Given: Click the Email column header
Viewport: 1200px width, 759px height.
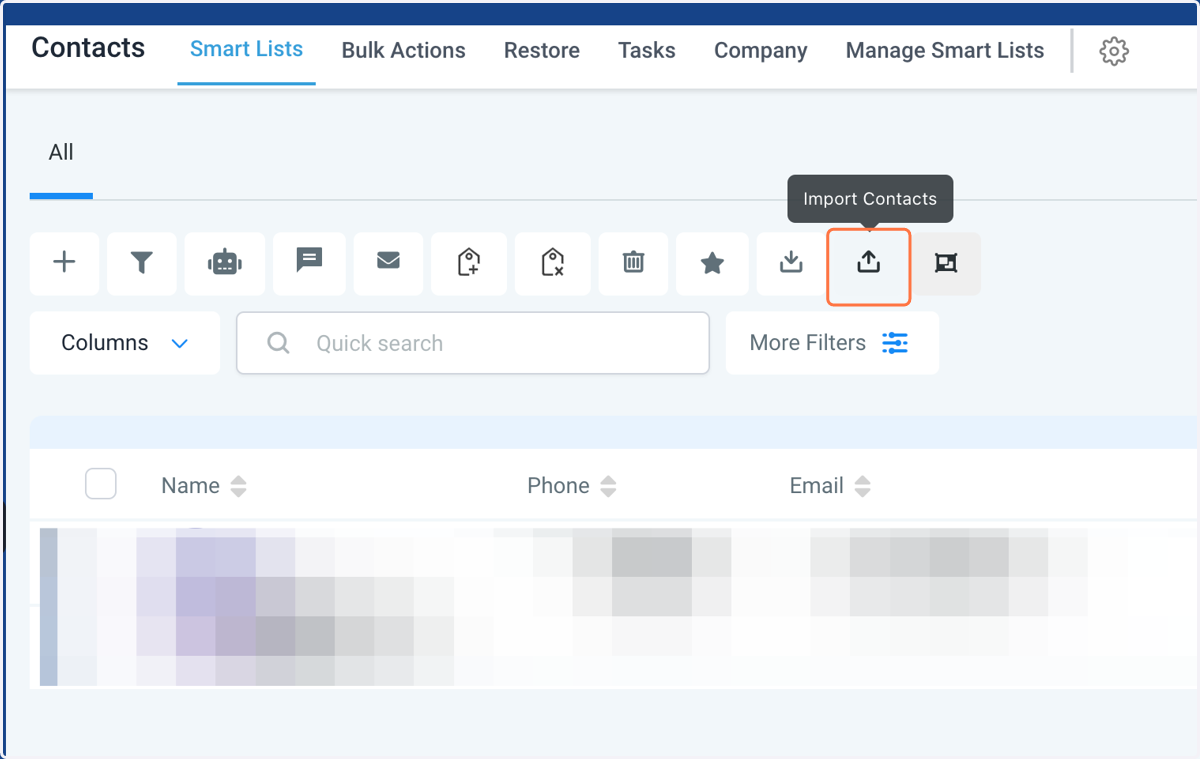Looking at the screenshot, I should coord(817,486).
